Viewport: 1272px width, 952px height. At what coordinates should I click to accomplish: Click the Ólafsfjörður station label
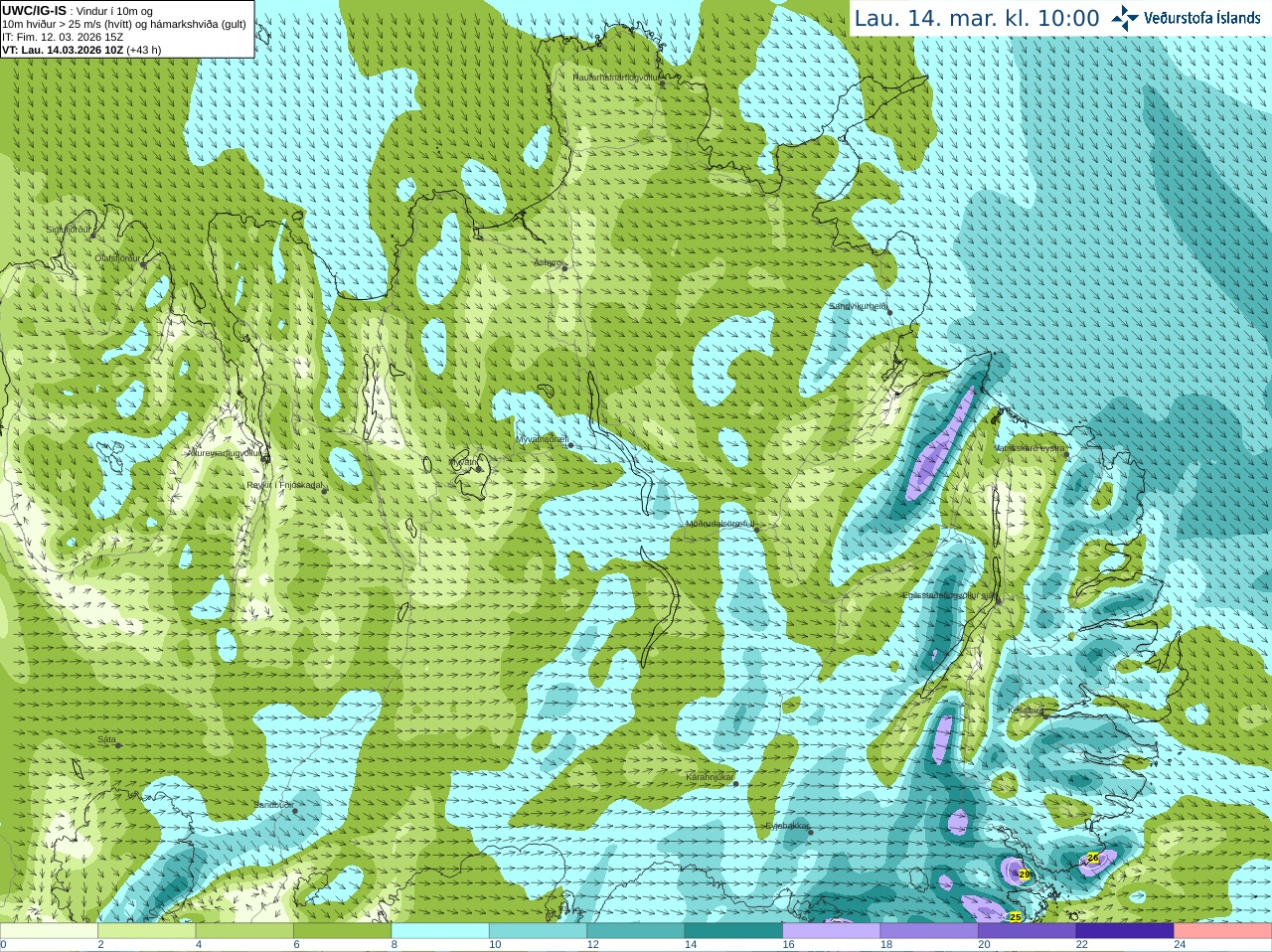(117, 258)
